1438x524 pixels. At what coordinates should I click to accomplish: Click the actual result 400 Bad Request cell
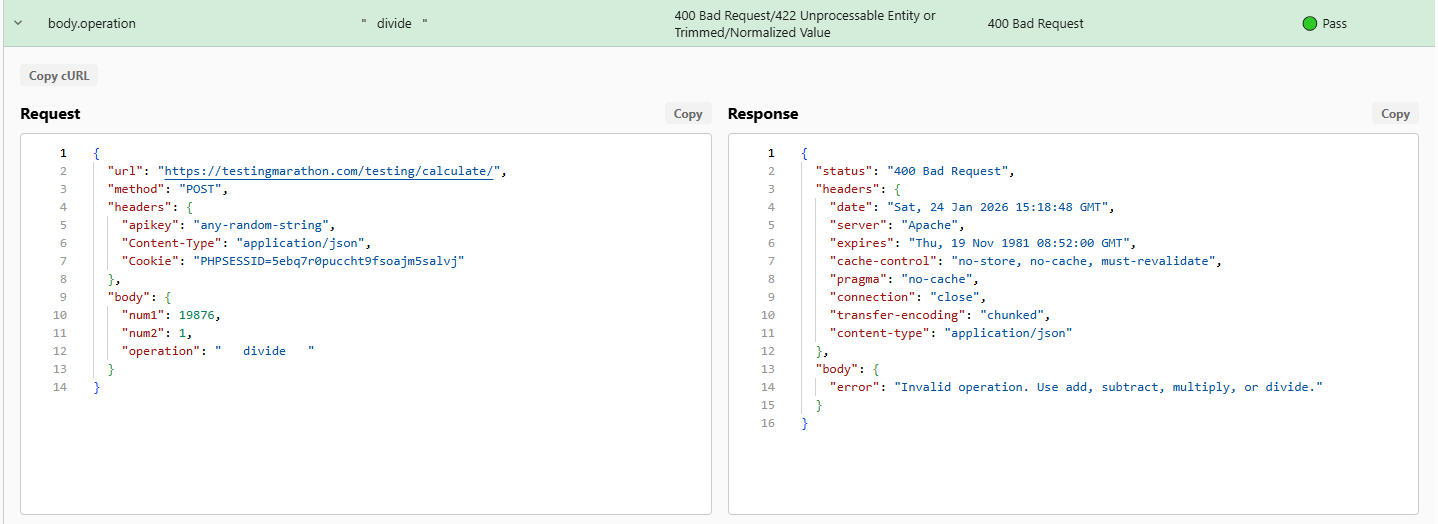pyautogui.click(x=1035, y=23)
